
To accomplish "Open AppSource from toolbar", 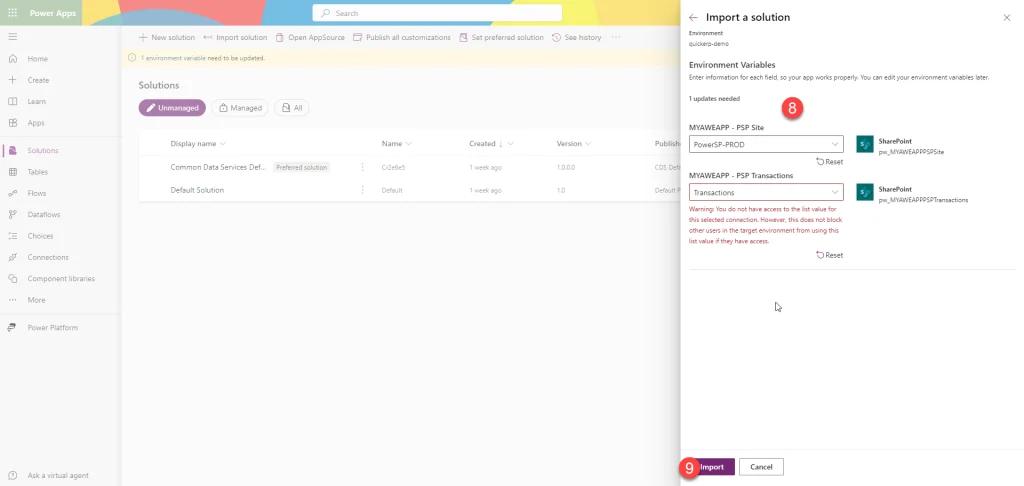I will coord(310,37).
